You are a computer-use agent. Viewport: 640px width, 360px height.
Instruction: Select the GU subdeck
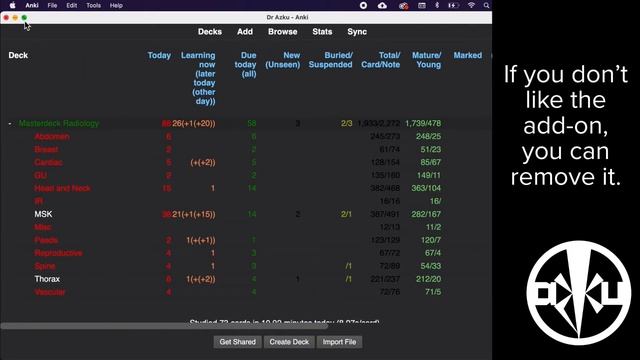[40, 176]
